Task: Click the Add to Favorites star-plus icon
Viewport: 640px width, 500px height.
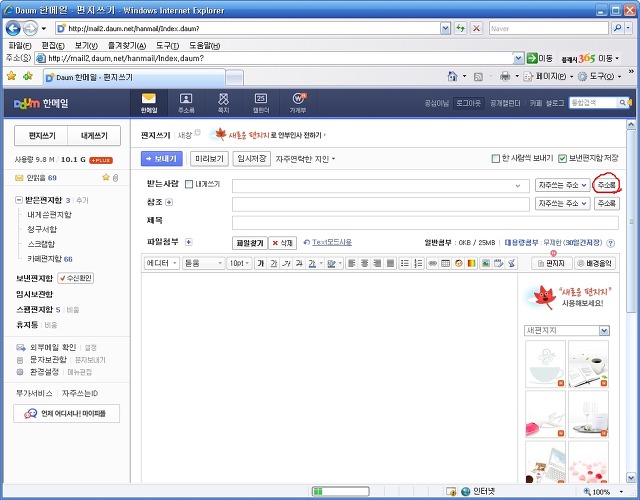Action: (28, 76)
